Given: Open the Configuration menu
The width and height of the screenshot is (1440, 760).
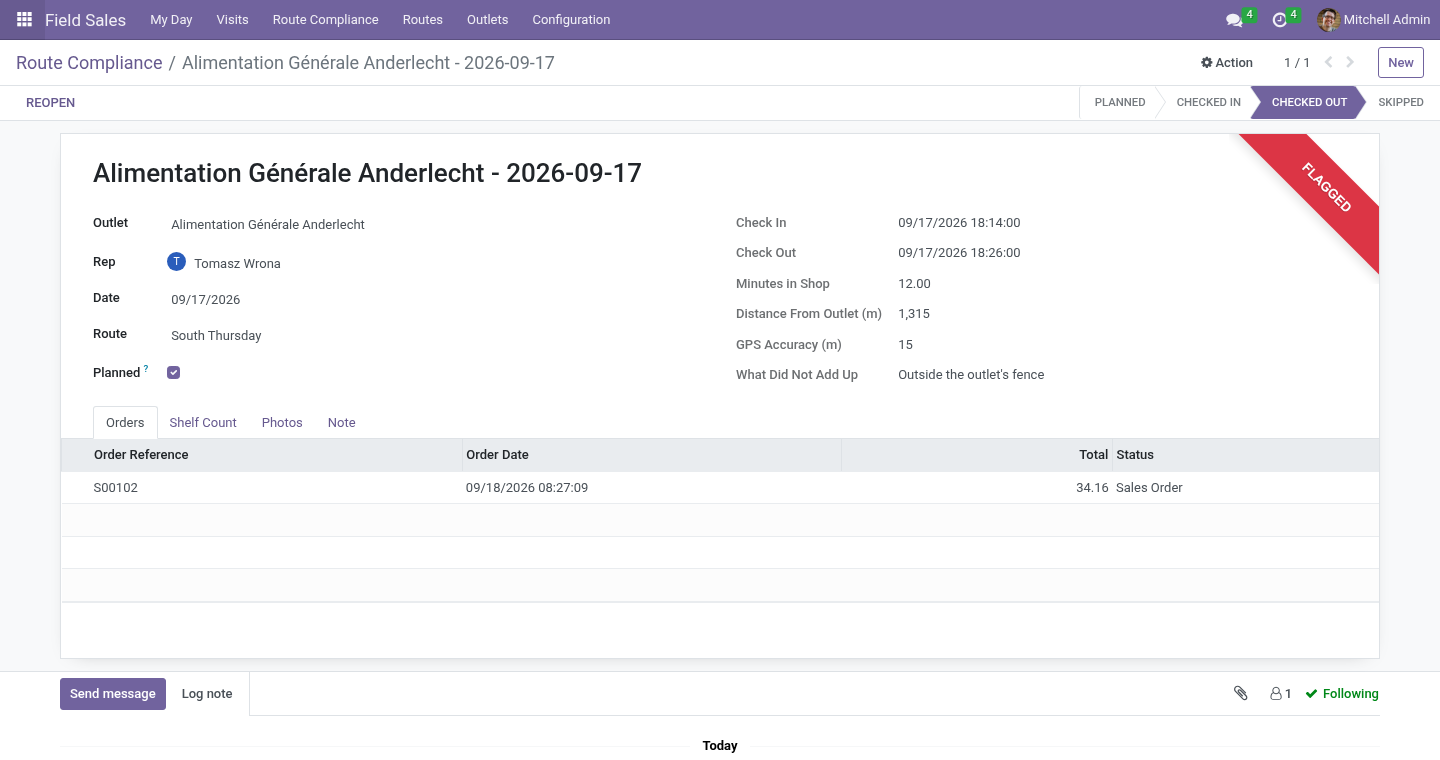Looking at the screenshot, I should [571, 20].
